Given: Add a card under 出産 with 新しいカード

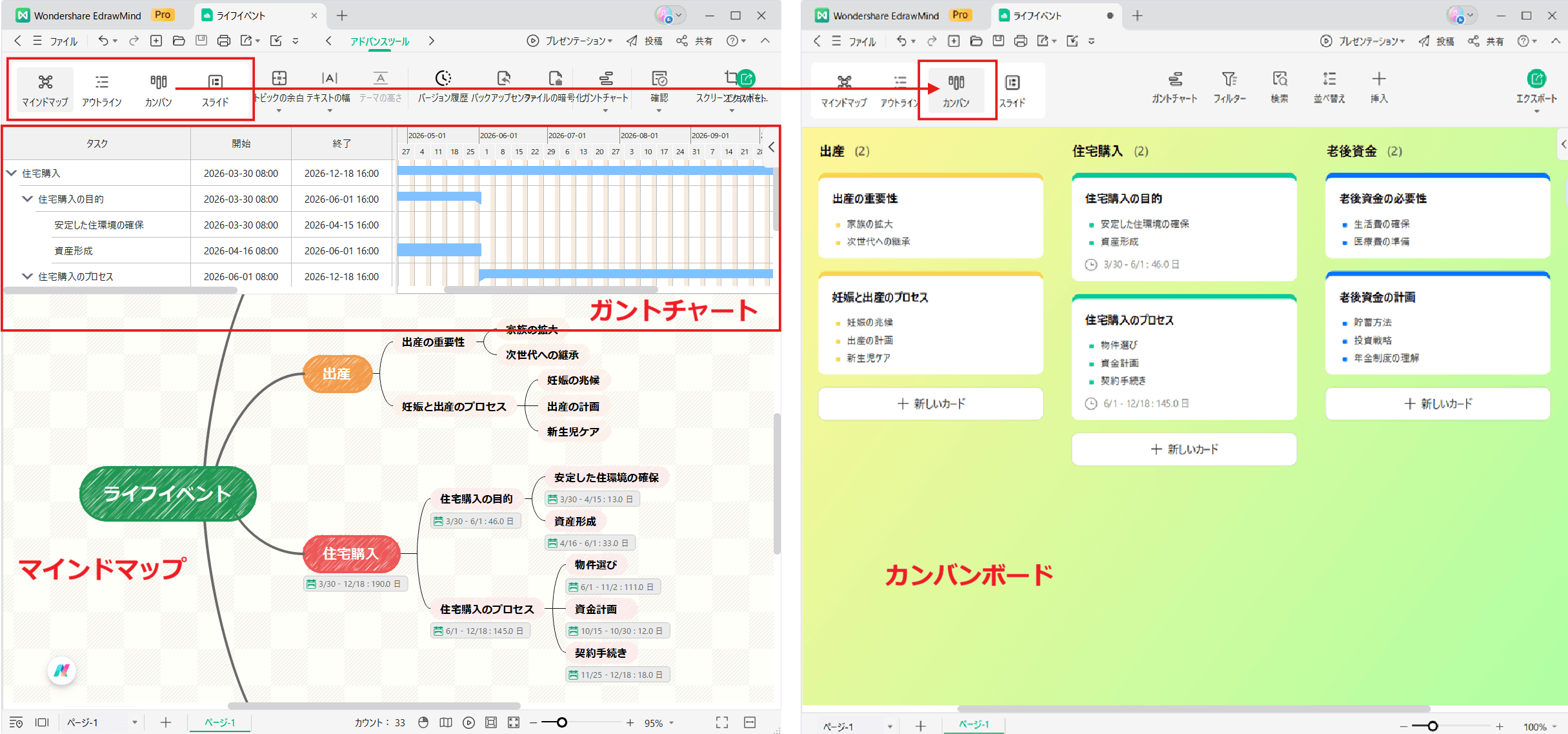Looking at the screenshot, I should [x=930, y=403].
